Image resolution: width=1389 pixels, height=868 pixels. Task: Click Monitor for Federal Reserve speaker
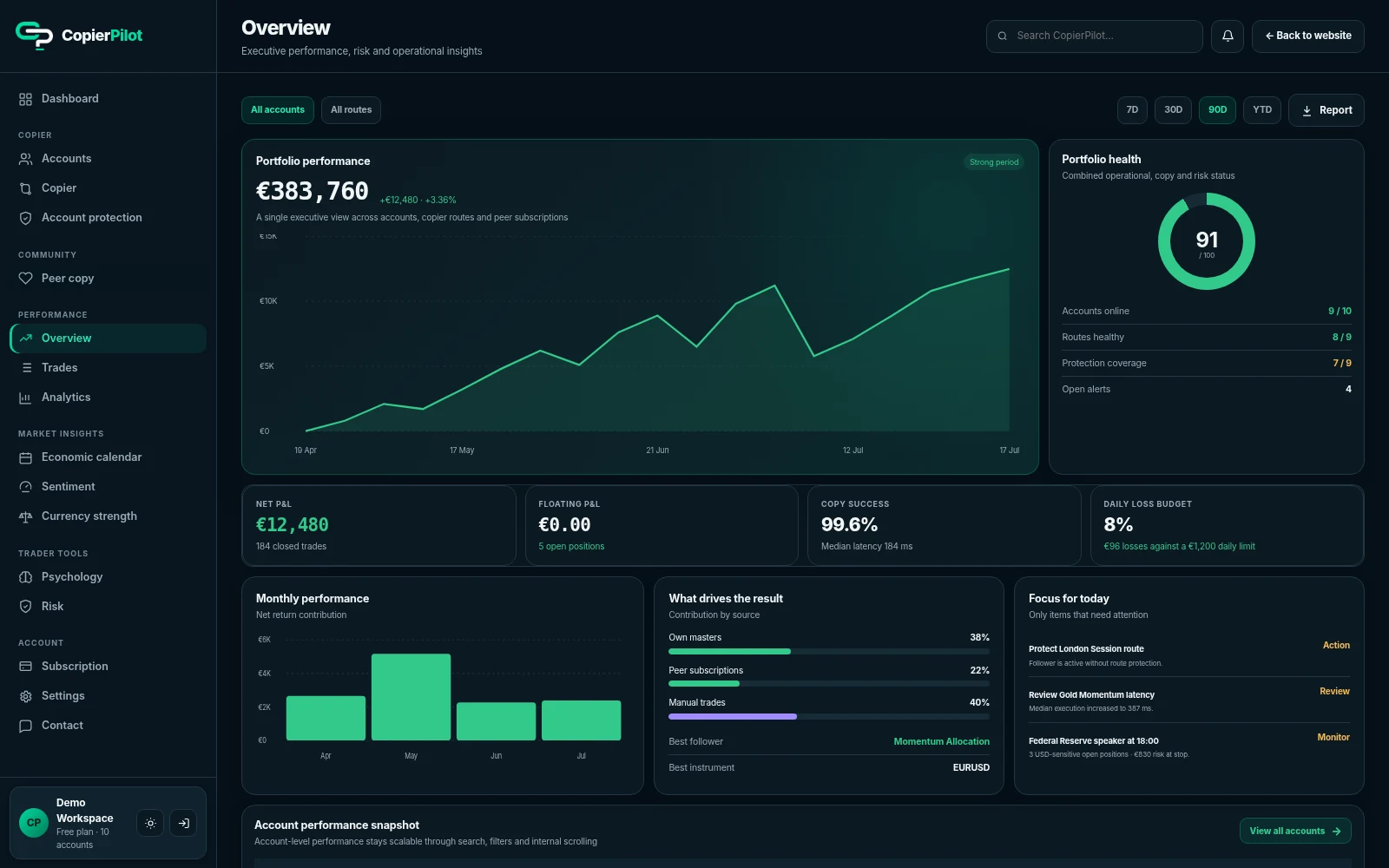point(1333,738)
